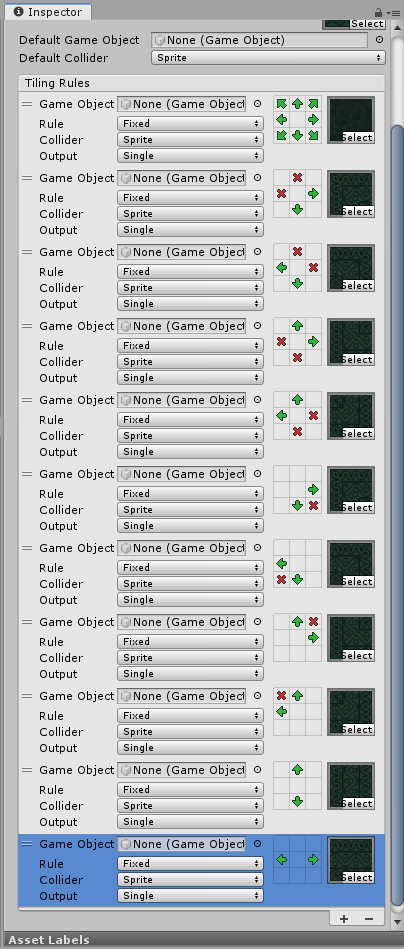Open the Output dropdown in the highlighted last rule
The width and height of the screenshot is (404, 949).
click(191, 896)
